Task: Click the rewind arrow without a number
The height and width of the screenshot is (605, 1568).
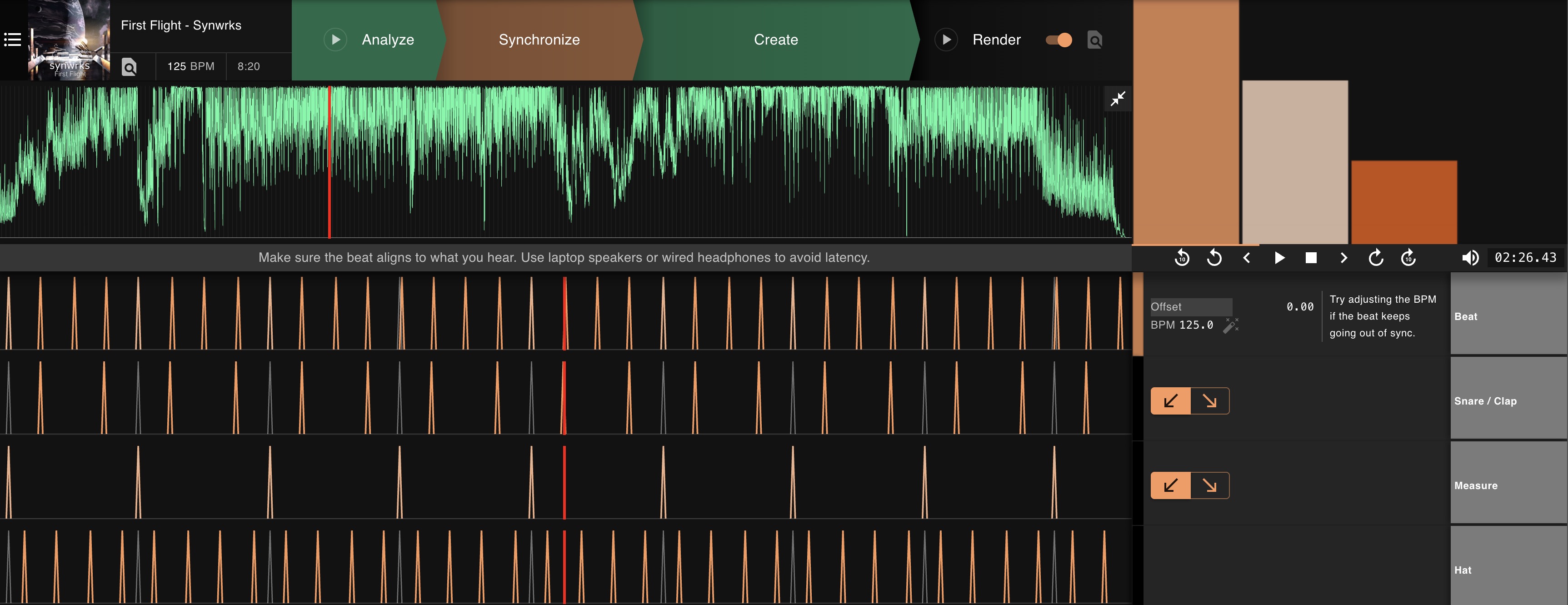Action: (1214, 257)
